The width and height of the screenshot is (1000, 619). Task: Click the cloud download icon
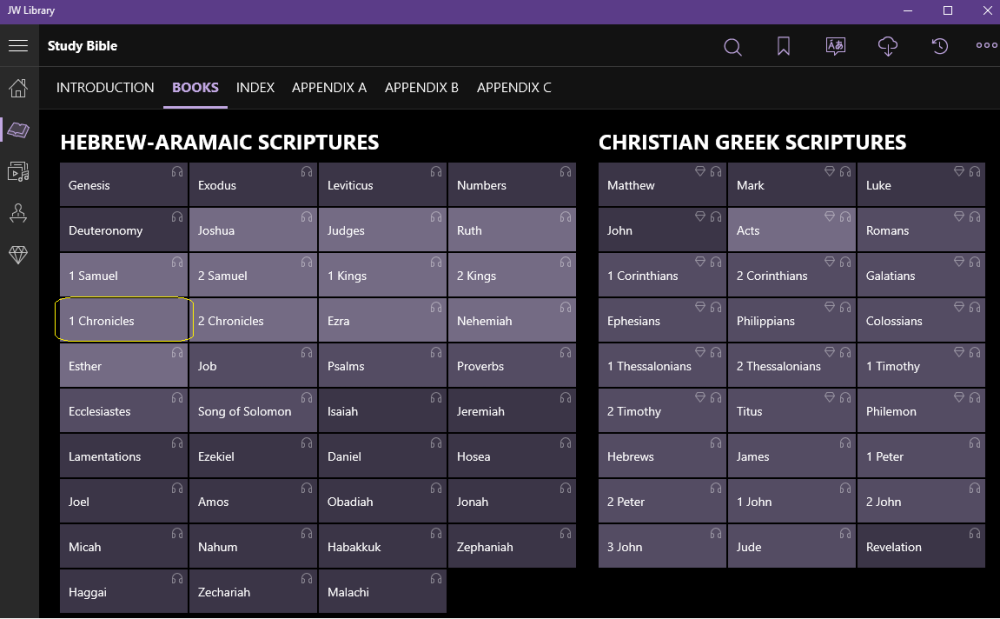click(887, 47)
